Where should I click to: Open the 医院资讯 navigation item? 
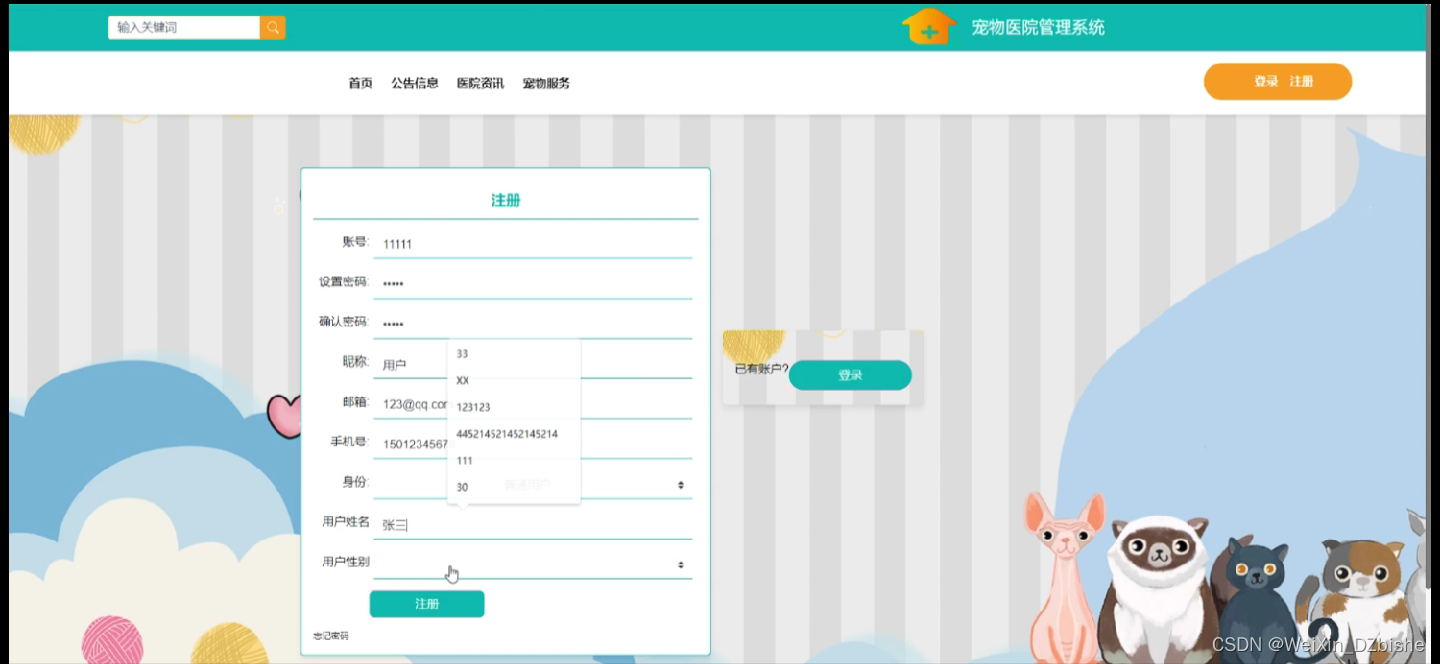[x=480, y=83]
